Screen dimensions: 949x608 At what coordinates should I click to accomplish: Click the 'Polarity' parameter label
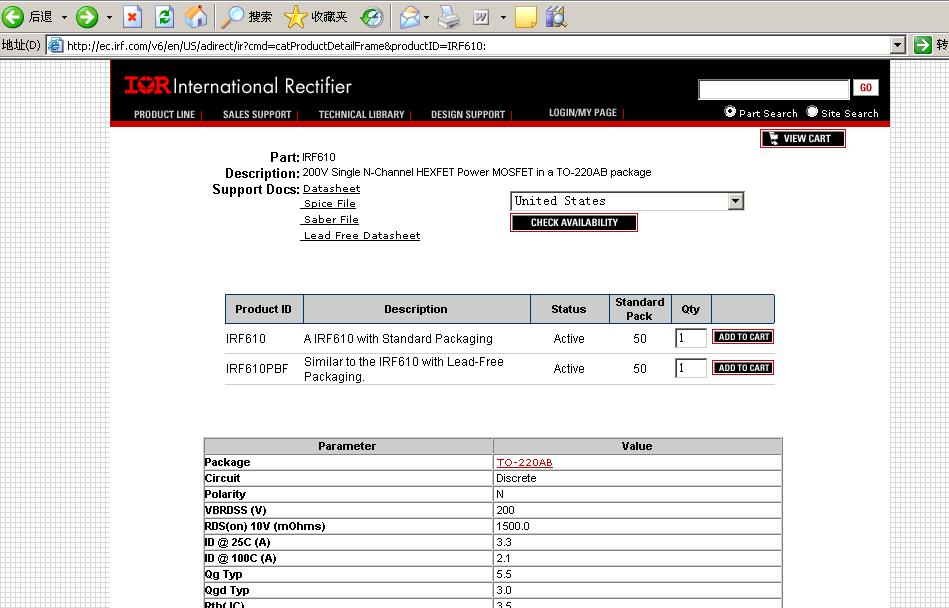tap(225, 494)
